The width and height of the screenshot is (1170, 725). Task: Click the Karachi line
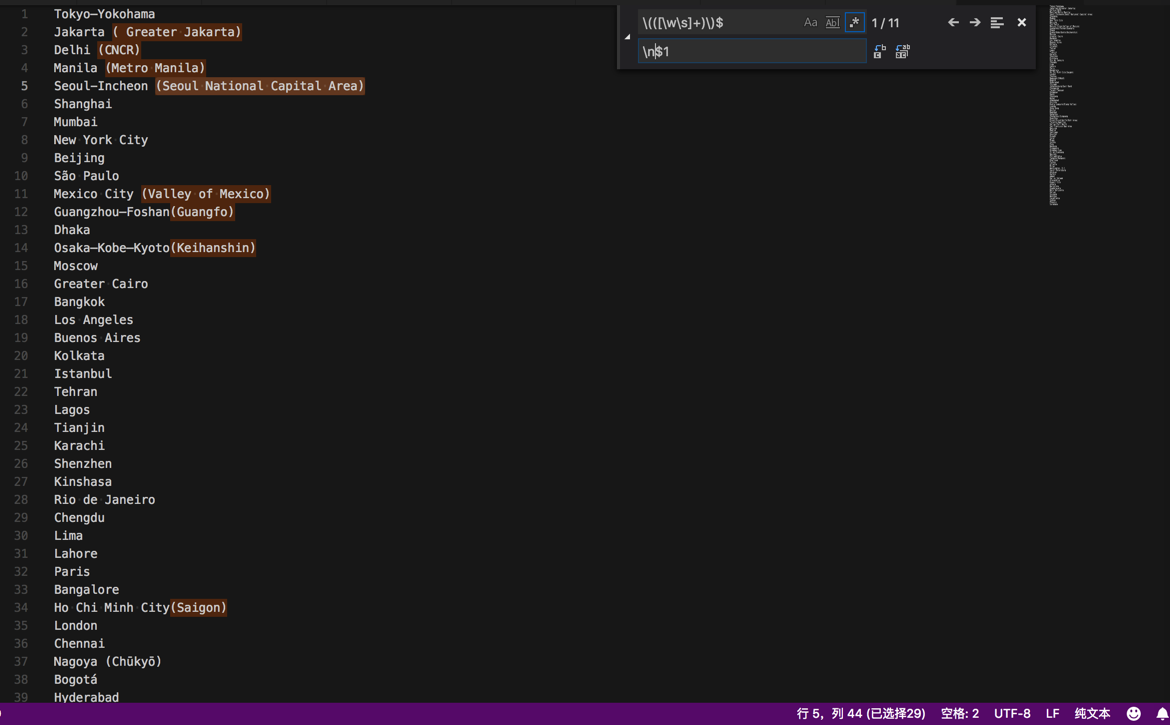pyautogui.click(x=79, y=445)
